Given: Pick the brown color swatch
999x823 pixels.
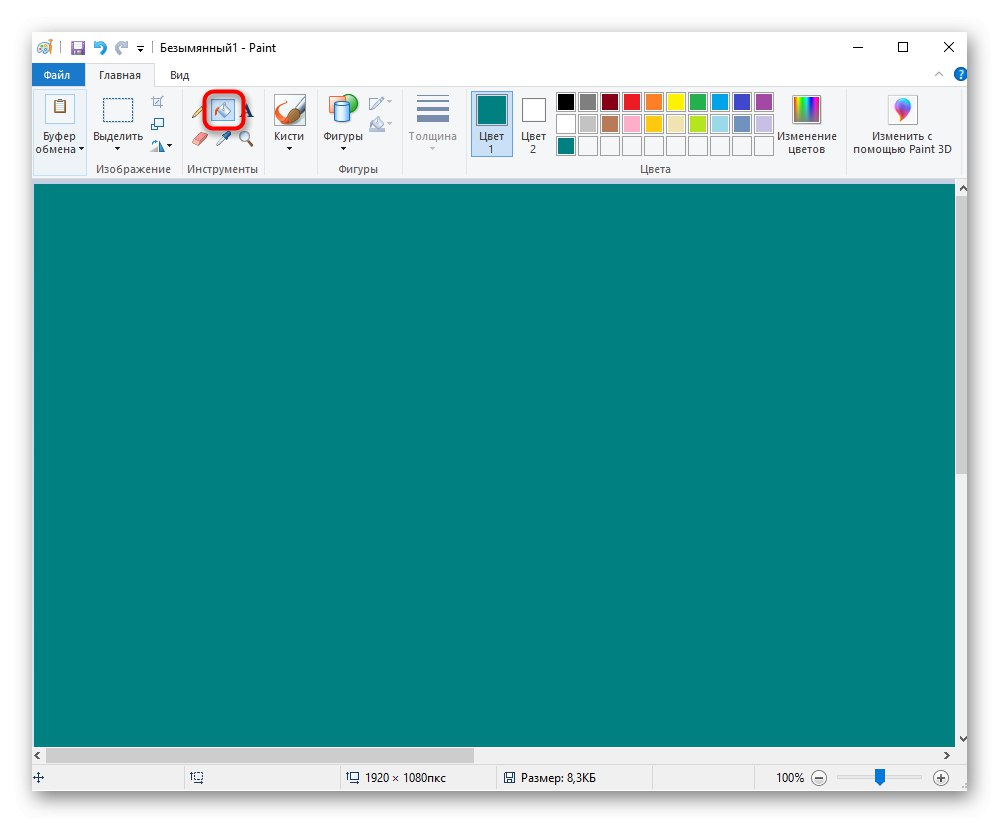Looking at the screenshot, I should [610, 124].
